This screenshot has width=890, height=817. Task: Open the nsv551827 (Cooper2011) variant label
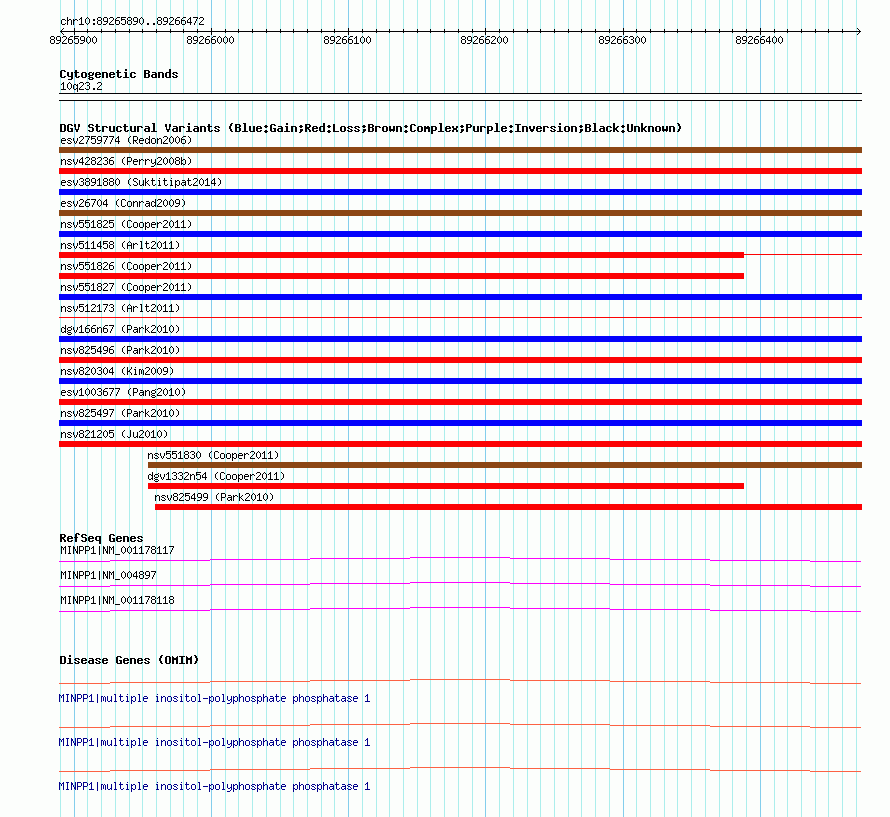pyautogui.click(x=126, y=287)
